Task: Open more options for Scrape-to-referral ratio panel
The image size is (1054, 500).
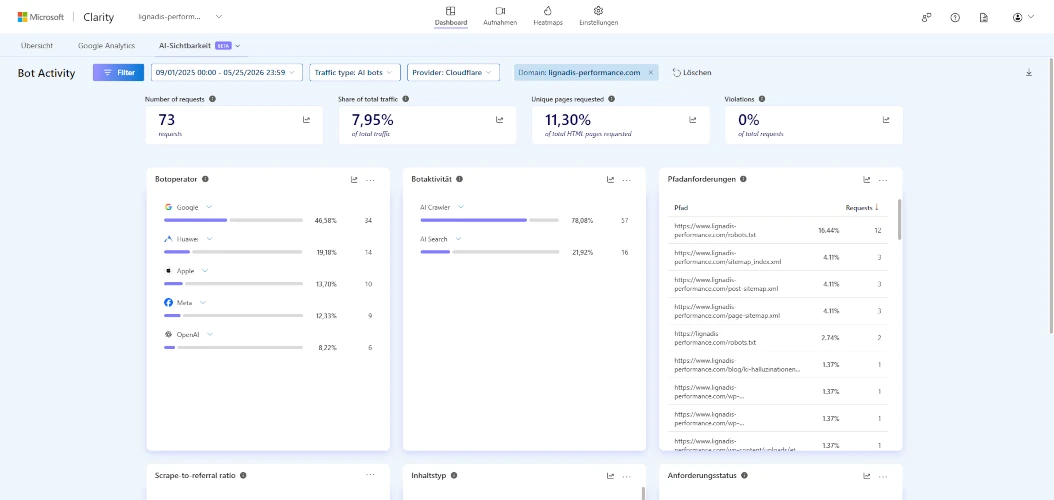Action: click(x=370, y=475)
